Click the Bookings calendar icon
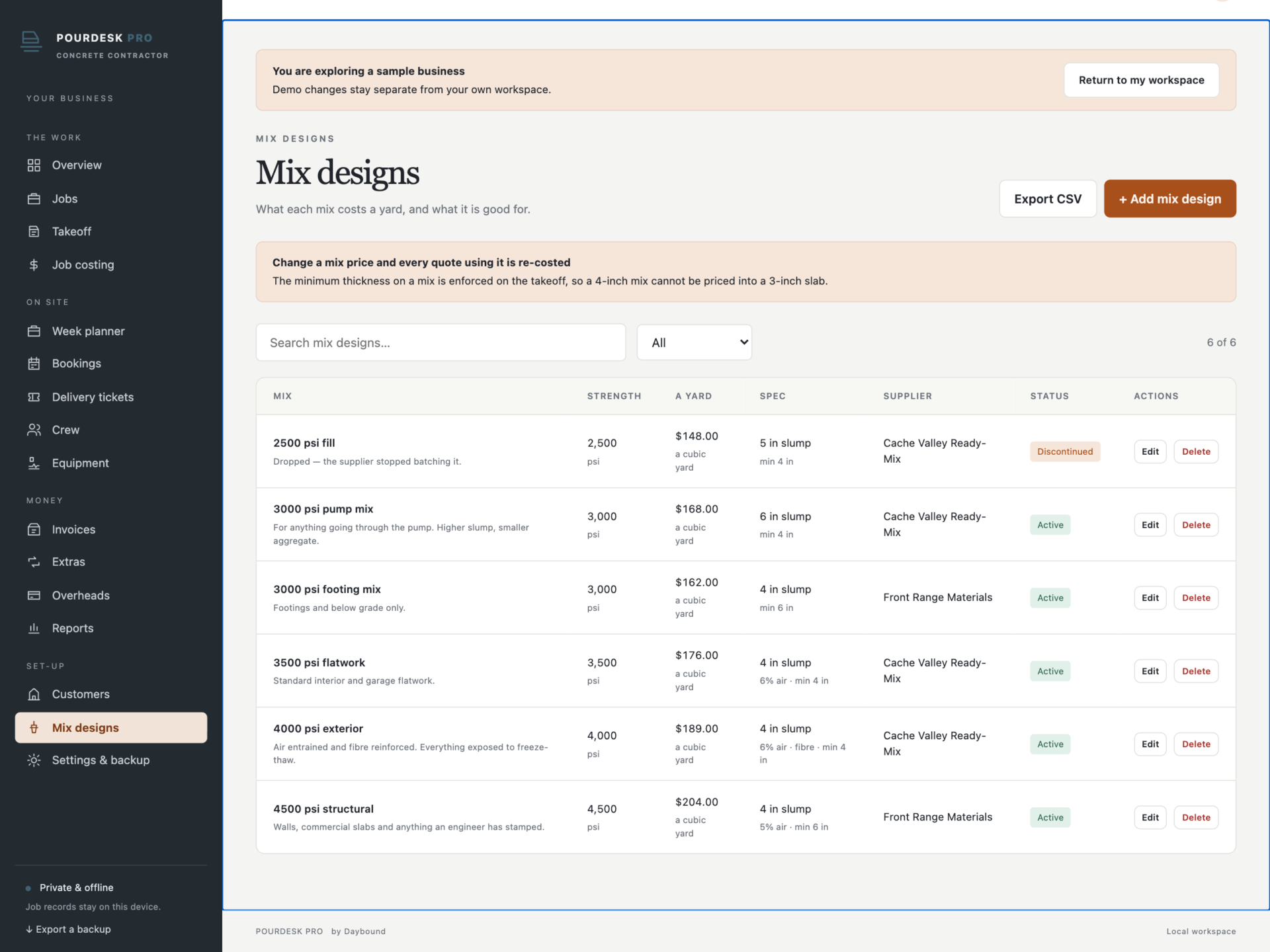 34,364
